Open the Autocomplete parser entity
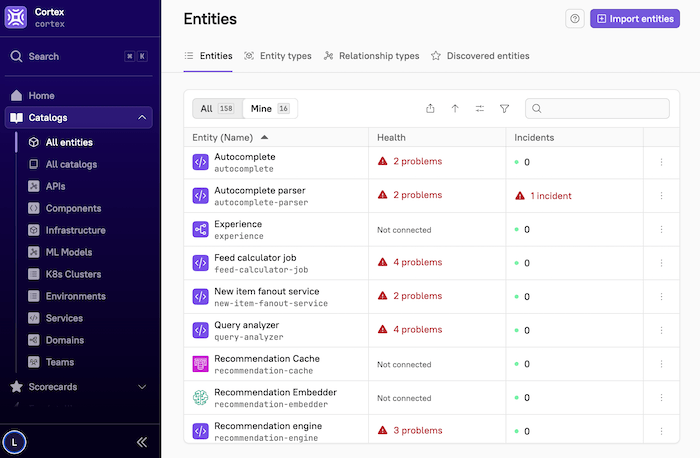 260,191
